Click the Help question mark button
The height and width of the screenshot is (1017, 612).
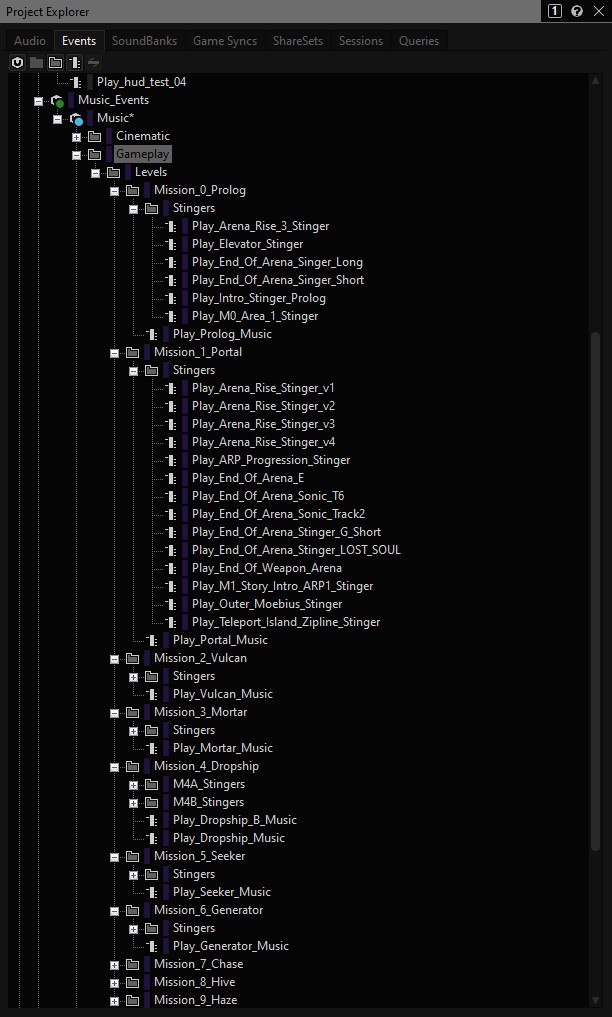(x=577, y=11)
